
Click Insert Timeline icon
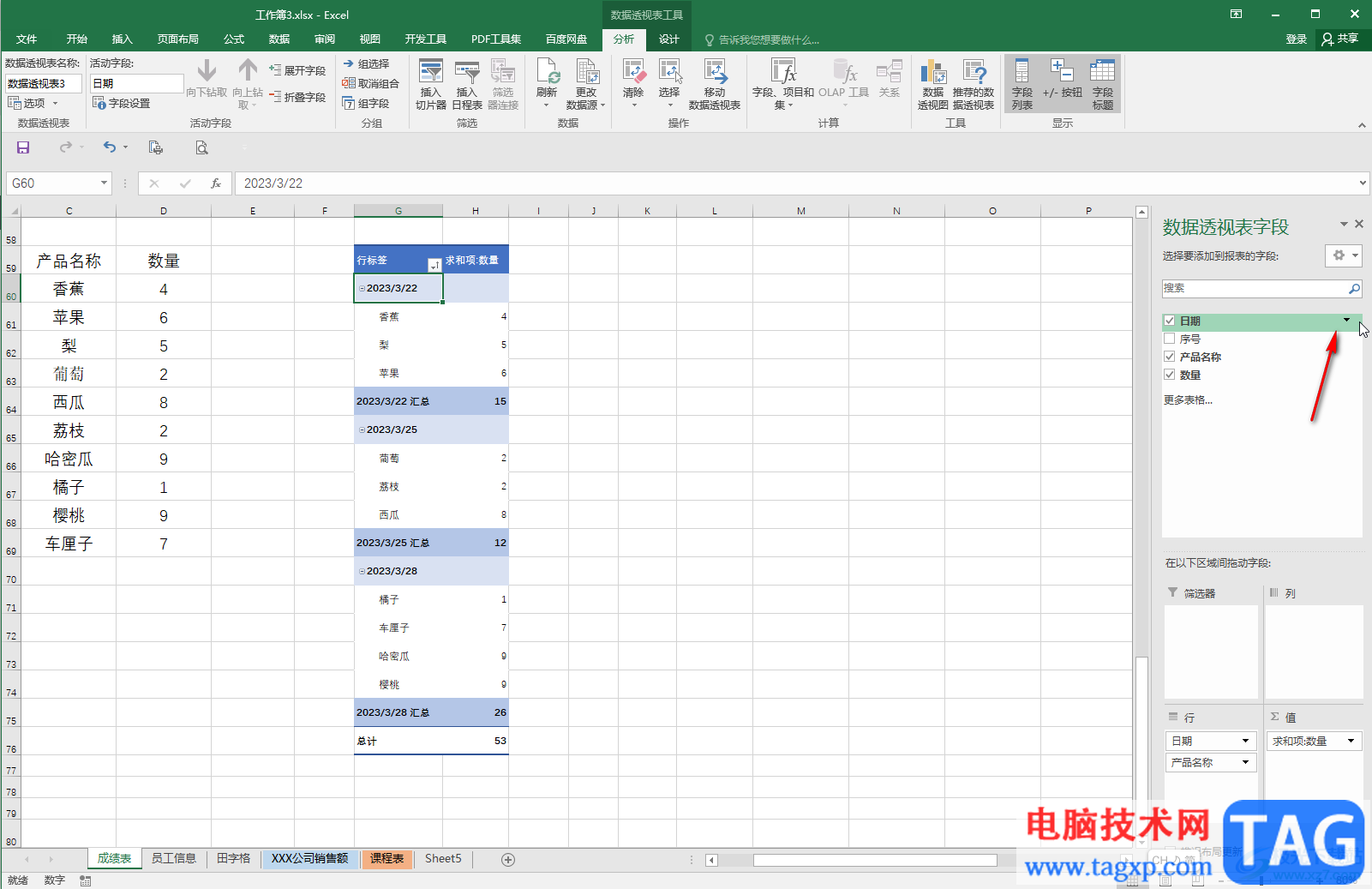click(467, 84)
